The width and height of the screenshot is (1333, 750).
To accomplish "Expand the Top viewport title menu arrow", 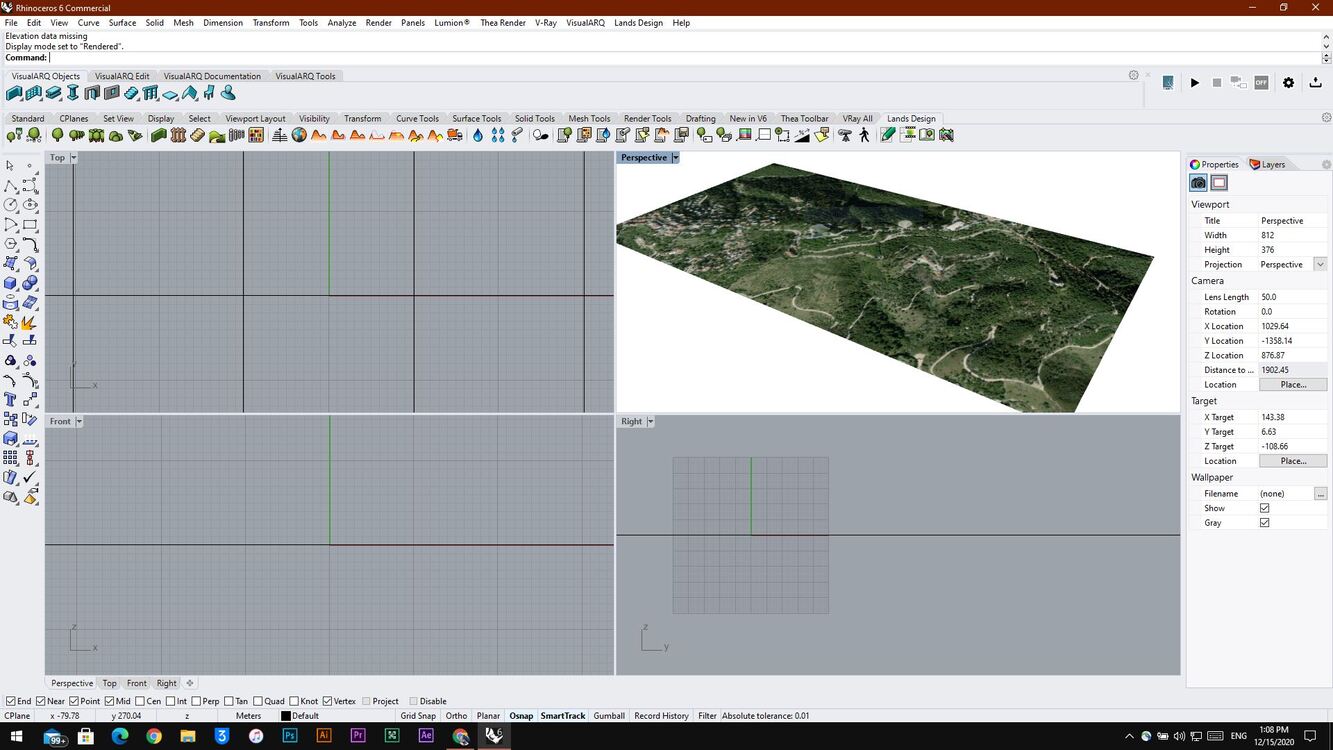I will click(73, 158).
